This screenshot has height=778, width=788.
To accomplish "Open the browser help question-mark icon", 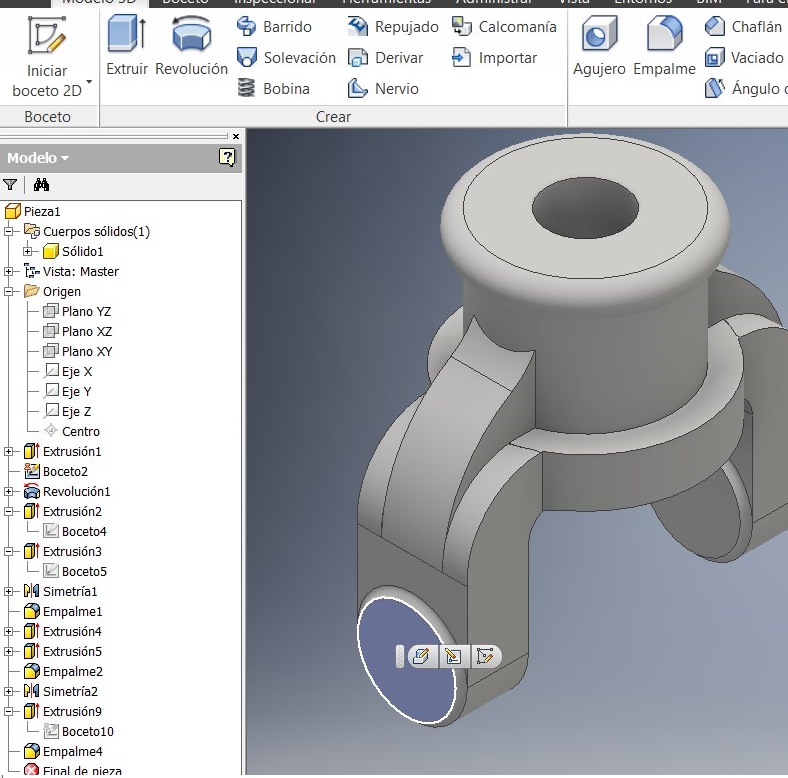I will click(x=227, y=157).
